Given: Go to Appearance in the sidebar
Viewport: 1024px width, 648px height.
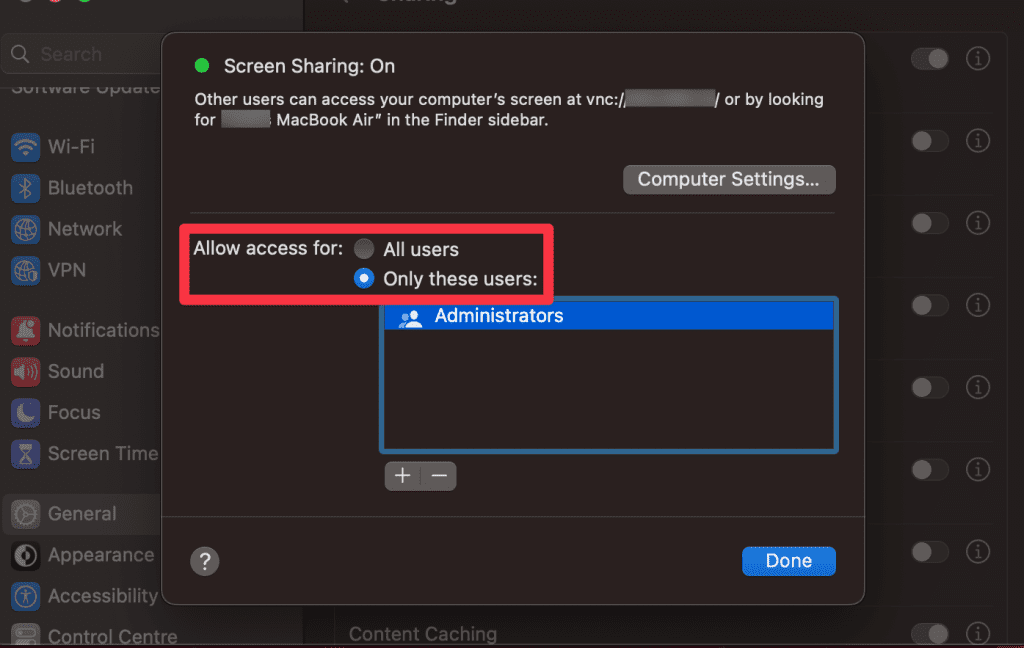Looking at the screenshot, I should click(x=100, y=555).
